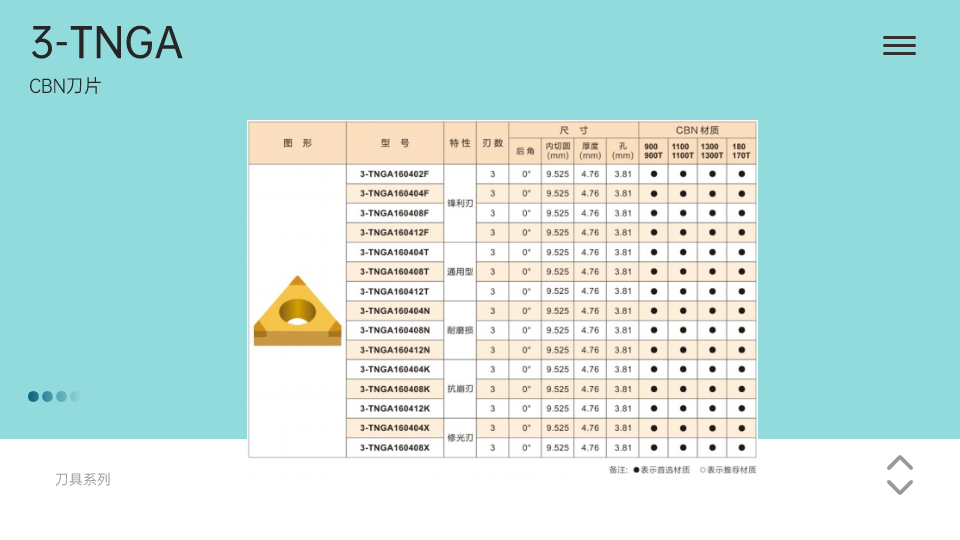Open the hamburger menu
This screenshot has width=960, height=540.
[x=899, y=45]
